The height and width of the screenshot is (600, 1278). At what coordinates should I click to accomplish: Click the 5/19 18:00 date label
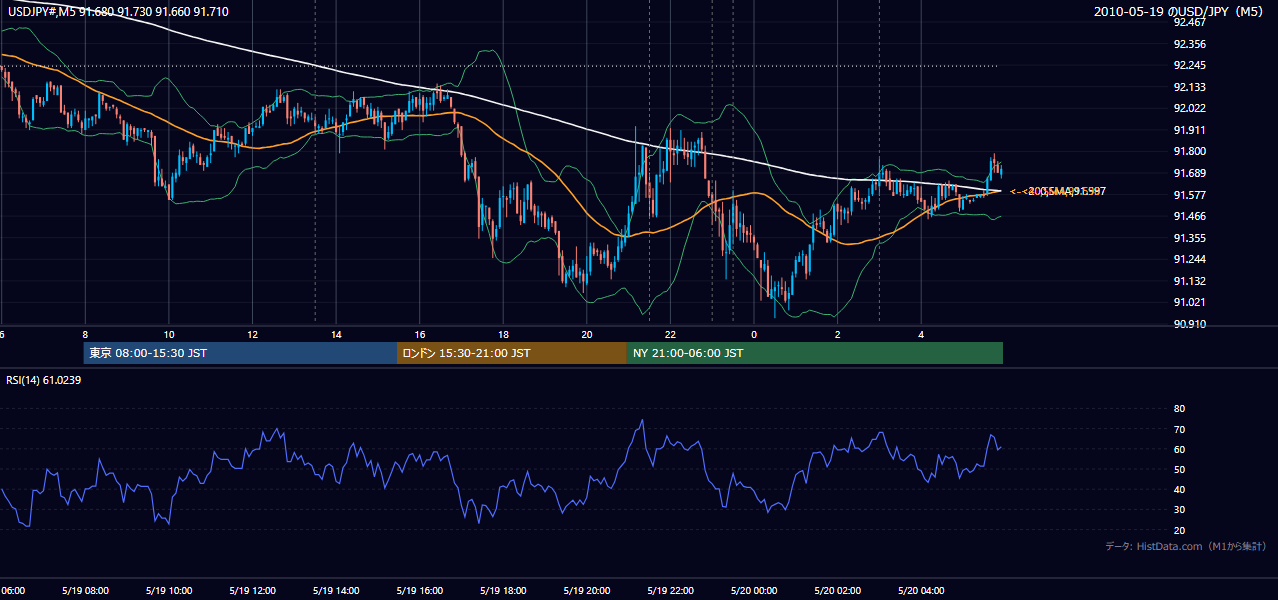tap(502, 591)
